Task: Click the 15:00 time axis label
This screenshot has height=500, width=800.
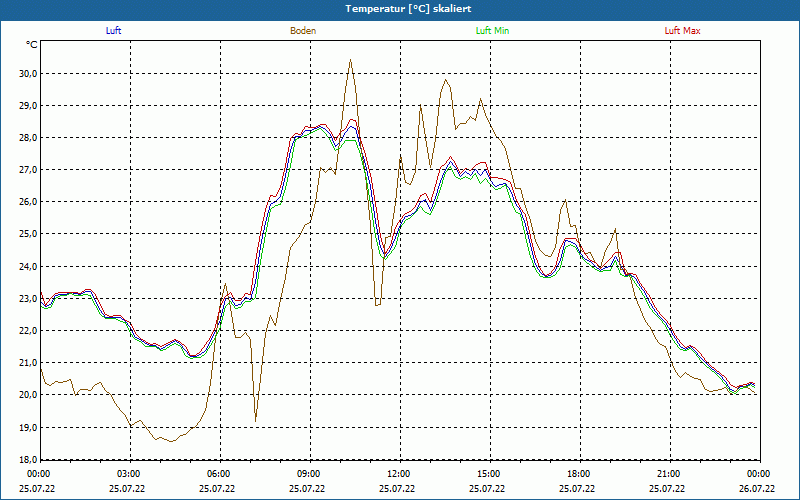Action: click(x=487, y=474)
